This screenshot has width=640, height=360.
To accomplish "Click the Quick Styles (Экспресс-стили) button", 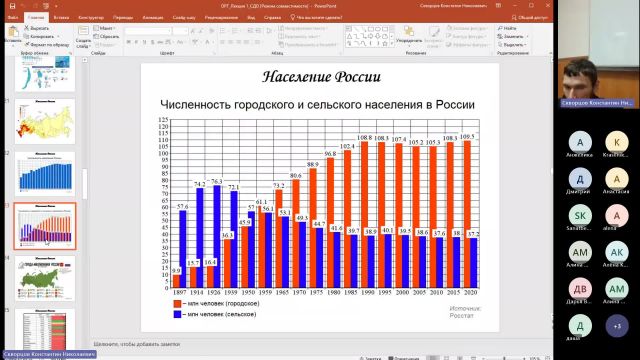I will pos(433,36).
